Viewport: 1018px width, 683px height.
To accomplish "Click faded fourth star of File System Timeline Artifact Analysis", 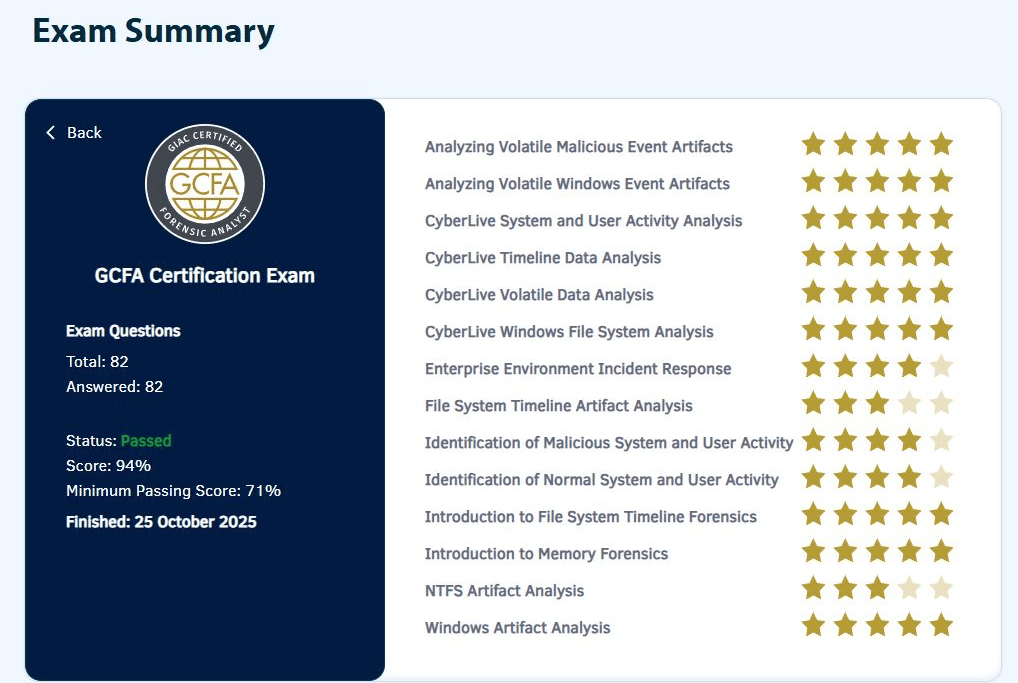I will (910, 403).
